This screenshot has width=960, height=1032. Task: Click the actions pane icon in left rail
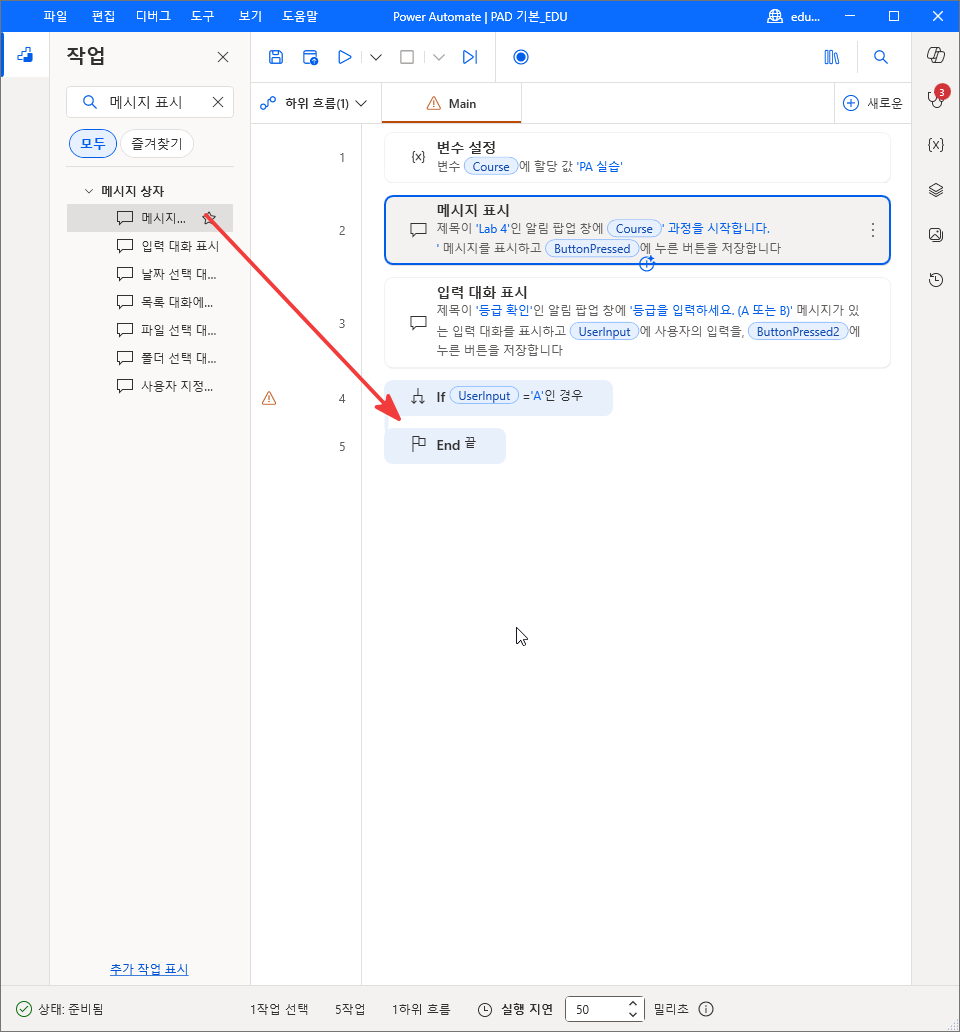pyautogui.click(x=25, y=55)
